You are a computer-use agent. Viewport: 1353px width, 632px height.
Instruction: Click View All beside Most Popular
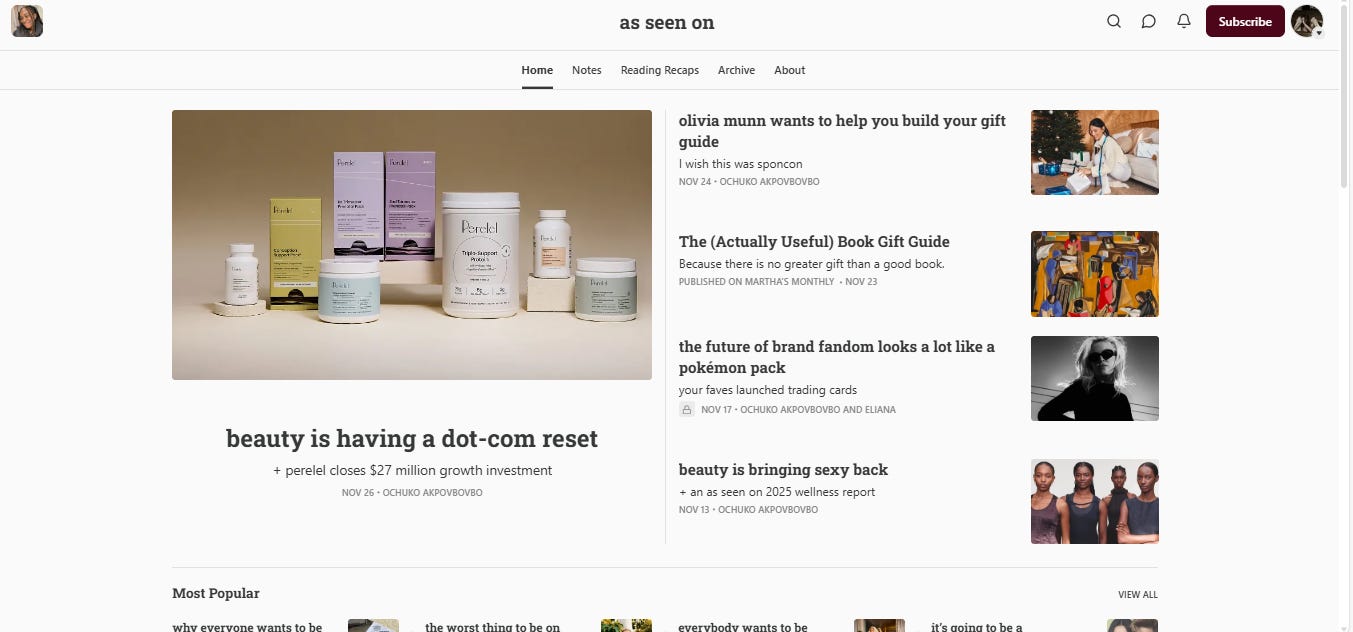point(1138,595)
